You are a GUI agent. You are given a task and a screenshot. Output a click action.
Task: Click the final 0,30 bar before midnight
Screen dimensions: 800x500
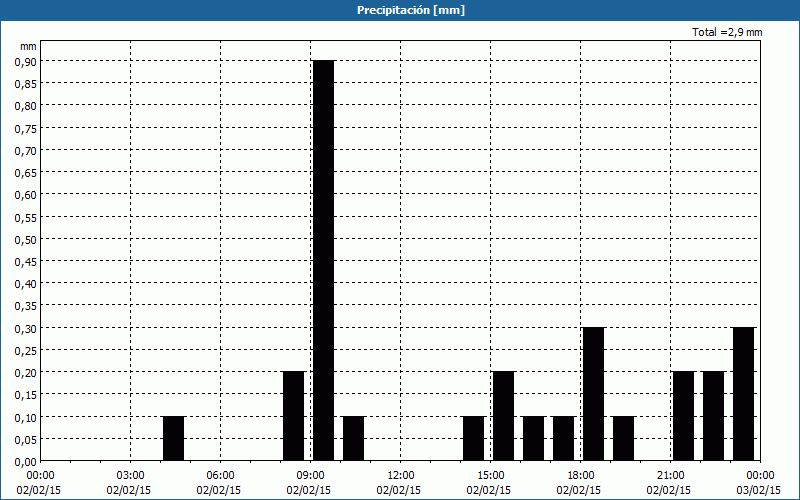pyautogui.click(x=743, y=394)
